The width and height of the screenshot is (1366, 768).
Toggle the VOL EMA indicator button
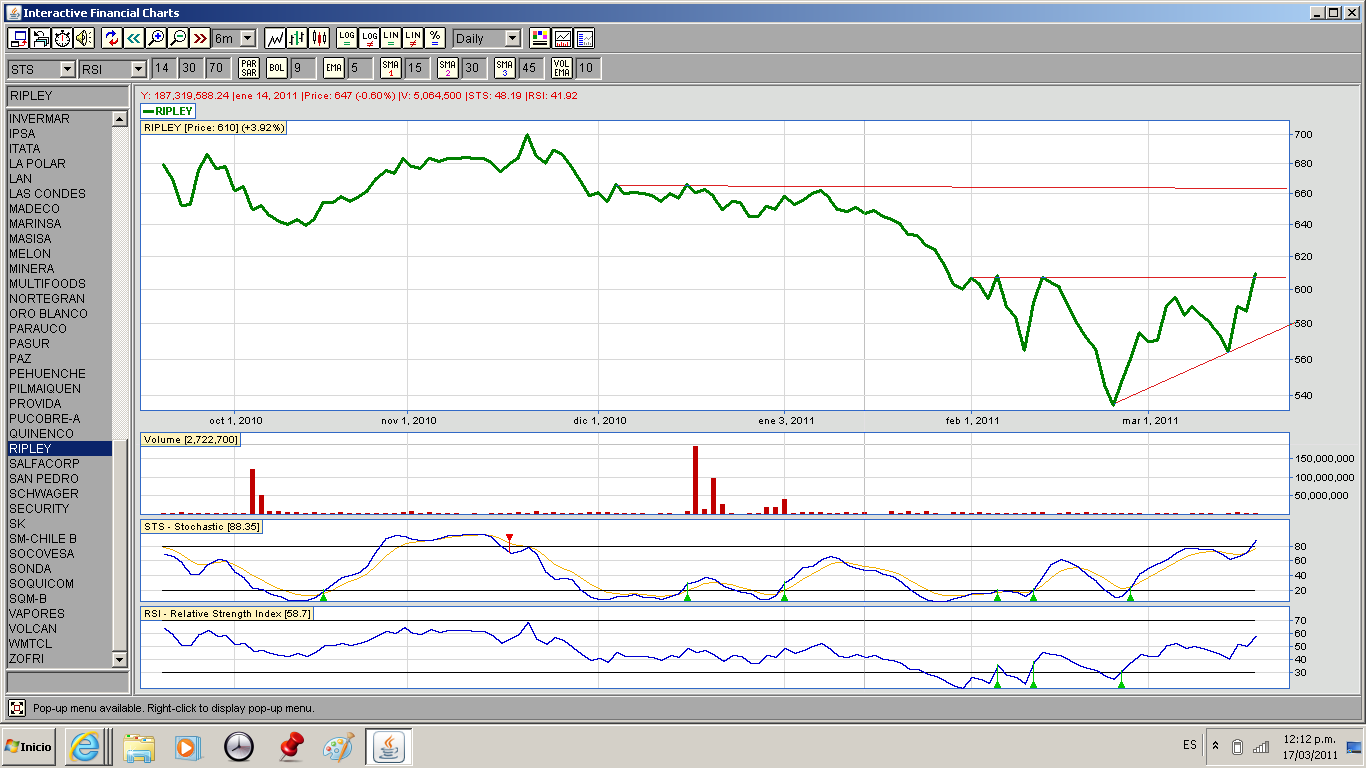tap(562, 68)
